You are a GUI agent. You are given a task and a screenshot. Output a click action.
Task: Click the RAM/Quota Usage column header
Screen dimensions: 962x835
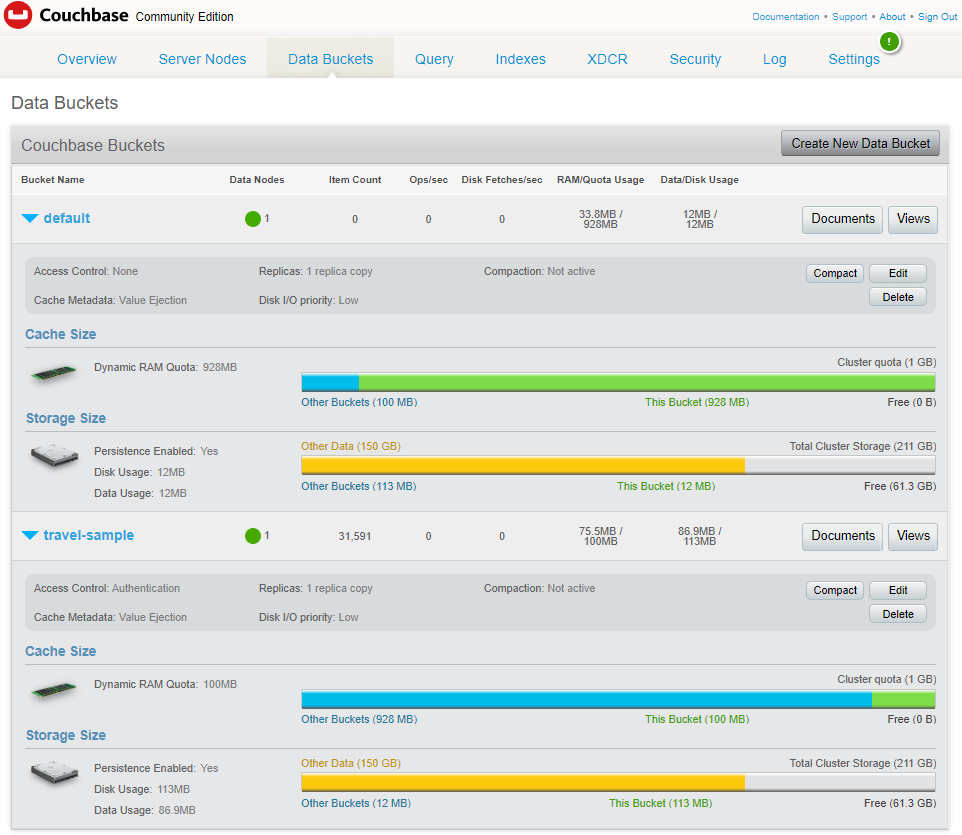601,180
